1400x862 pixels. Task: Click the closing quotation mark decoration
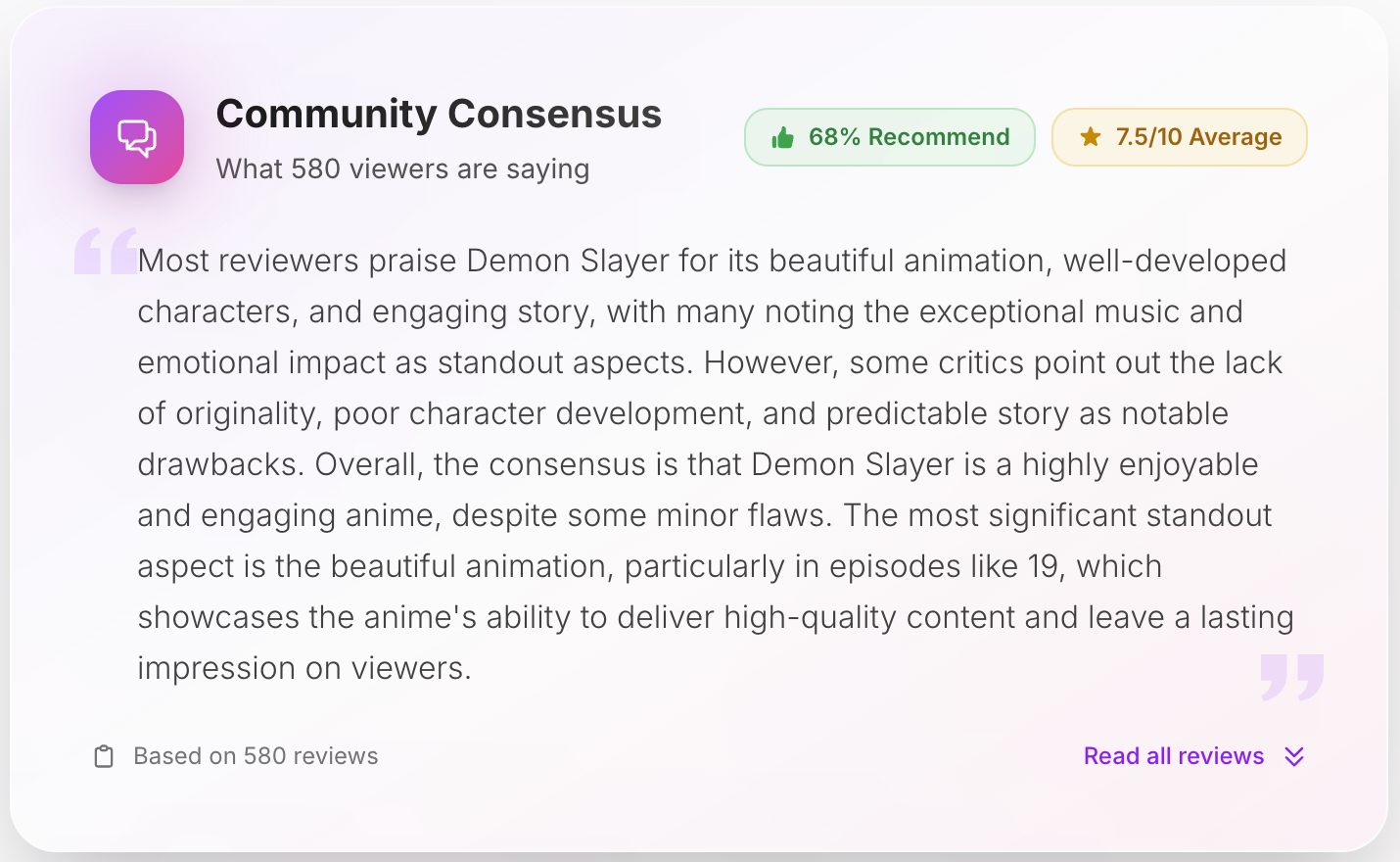click(1291, 677)
